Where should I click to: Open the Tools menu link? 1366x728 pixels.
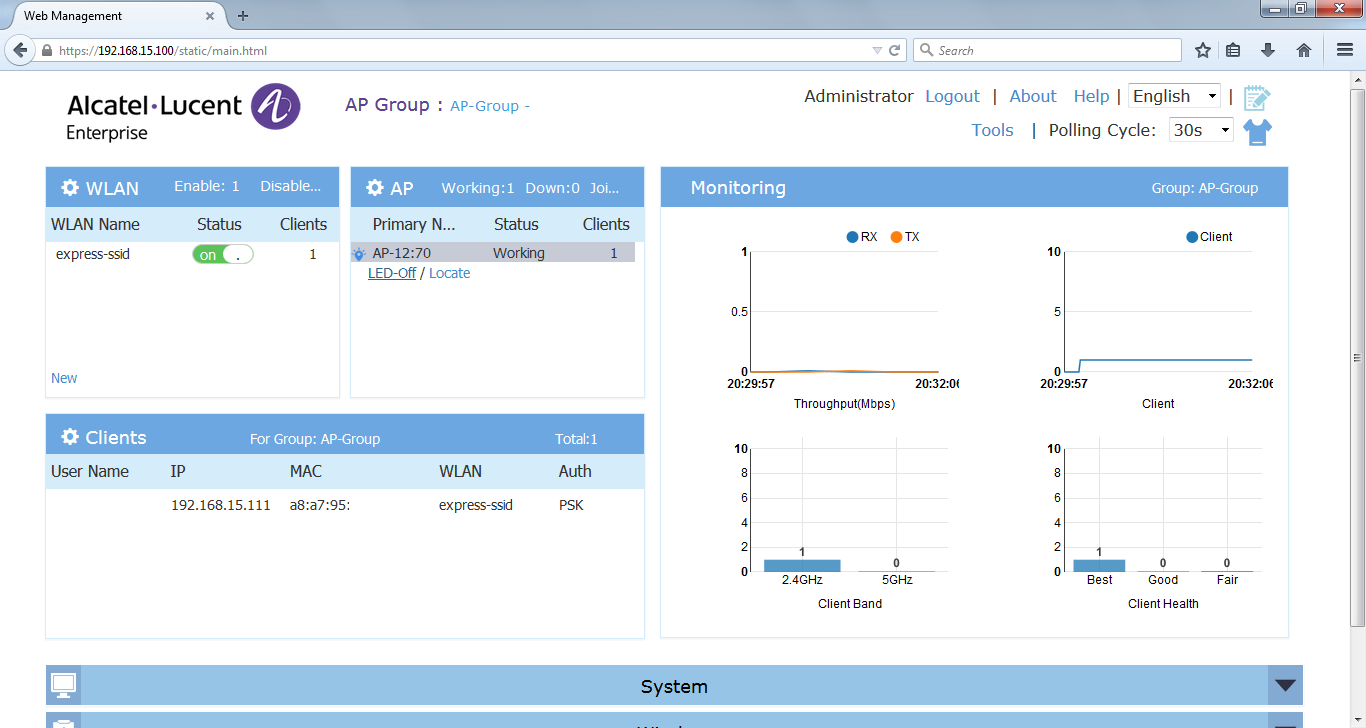click(x=992, y=130)
